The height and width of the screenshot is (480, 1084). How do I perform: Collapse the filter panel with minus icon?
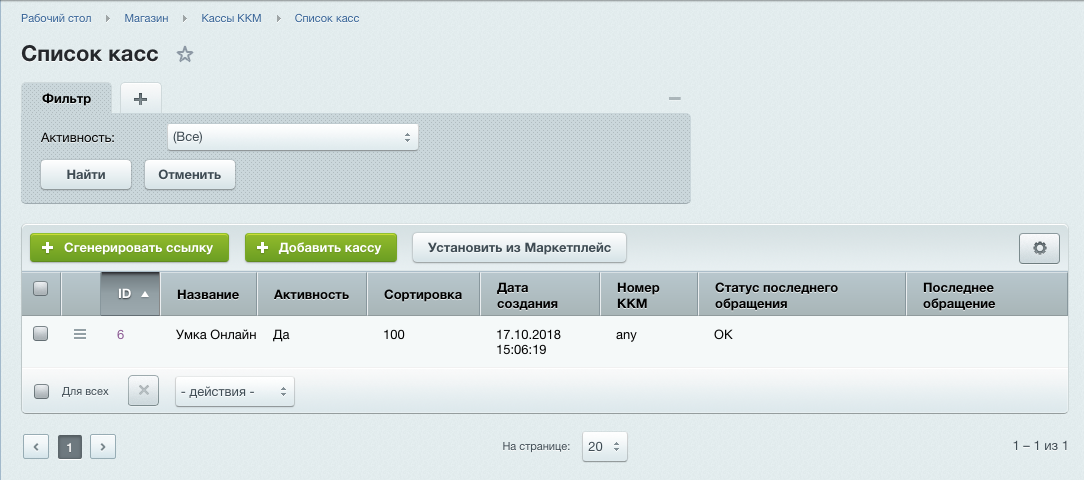pos(674,98)
